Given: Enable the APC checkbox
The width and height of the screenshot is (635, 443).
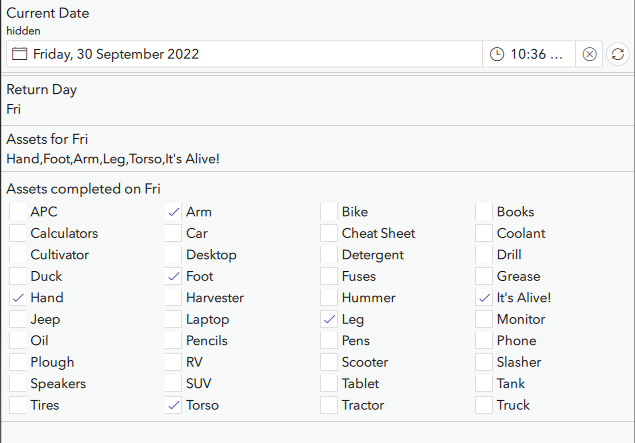Looking at the screenshot, I should click(18, 212).
